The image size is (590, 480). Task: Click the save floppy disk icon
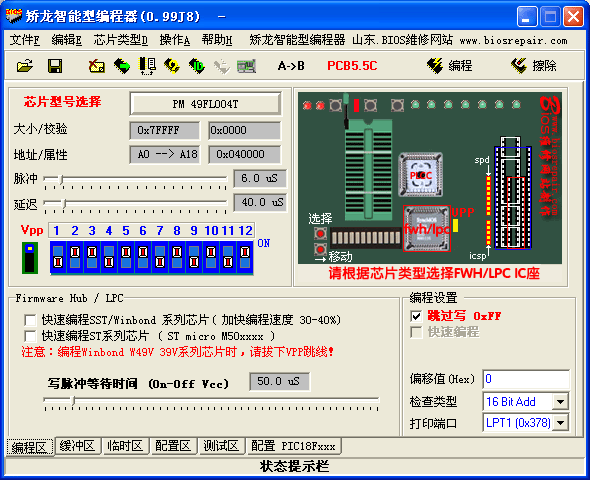[55, 66]
